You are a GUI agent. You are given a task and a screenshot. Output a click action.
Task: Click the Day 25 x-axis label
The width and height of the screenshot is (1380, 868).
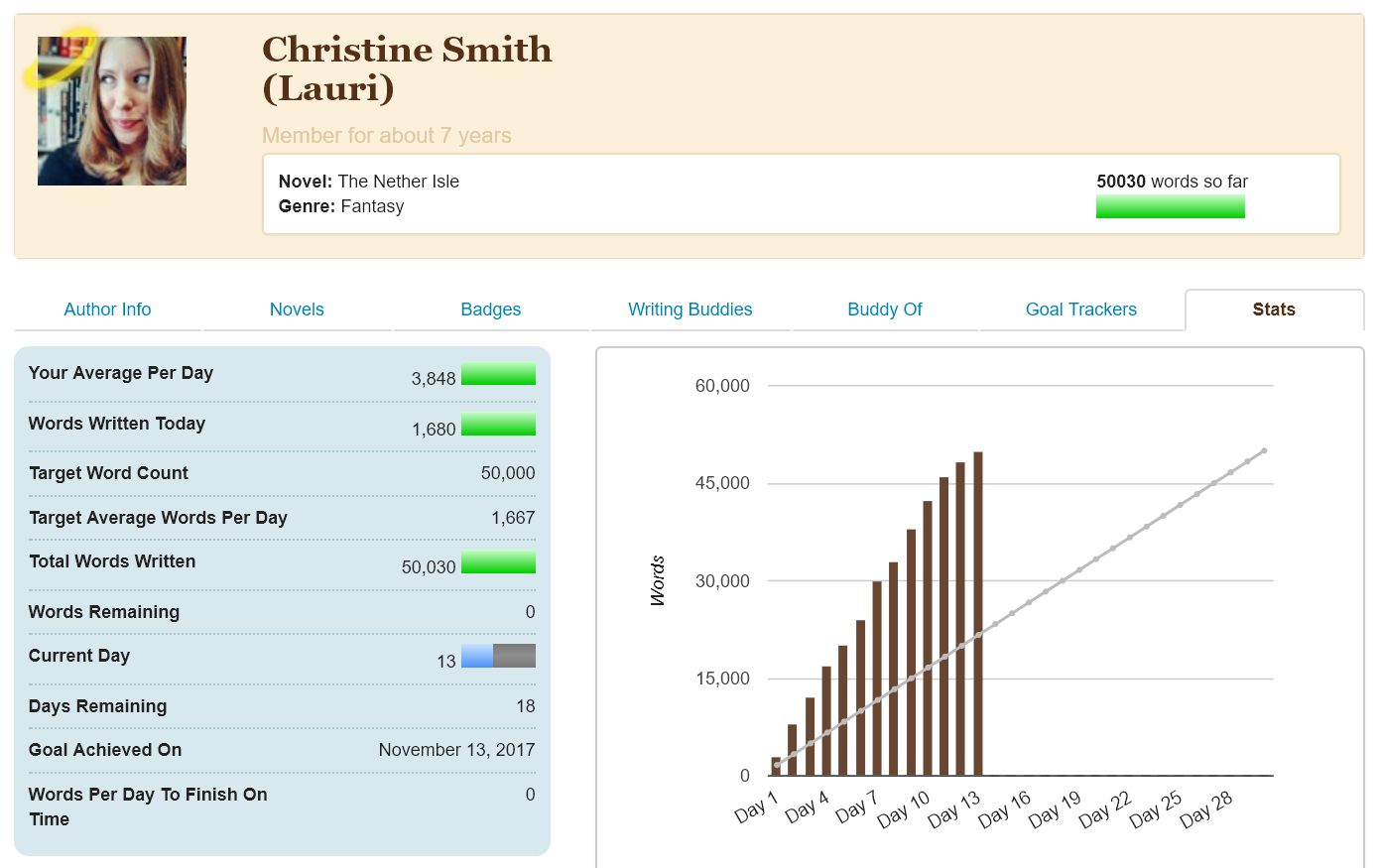coord(1156,808)
